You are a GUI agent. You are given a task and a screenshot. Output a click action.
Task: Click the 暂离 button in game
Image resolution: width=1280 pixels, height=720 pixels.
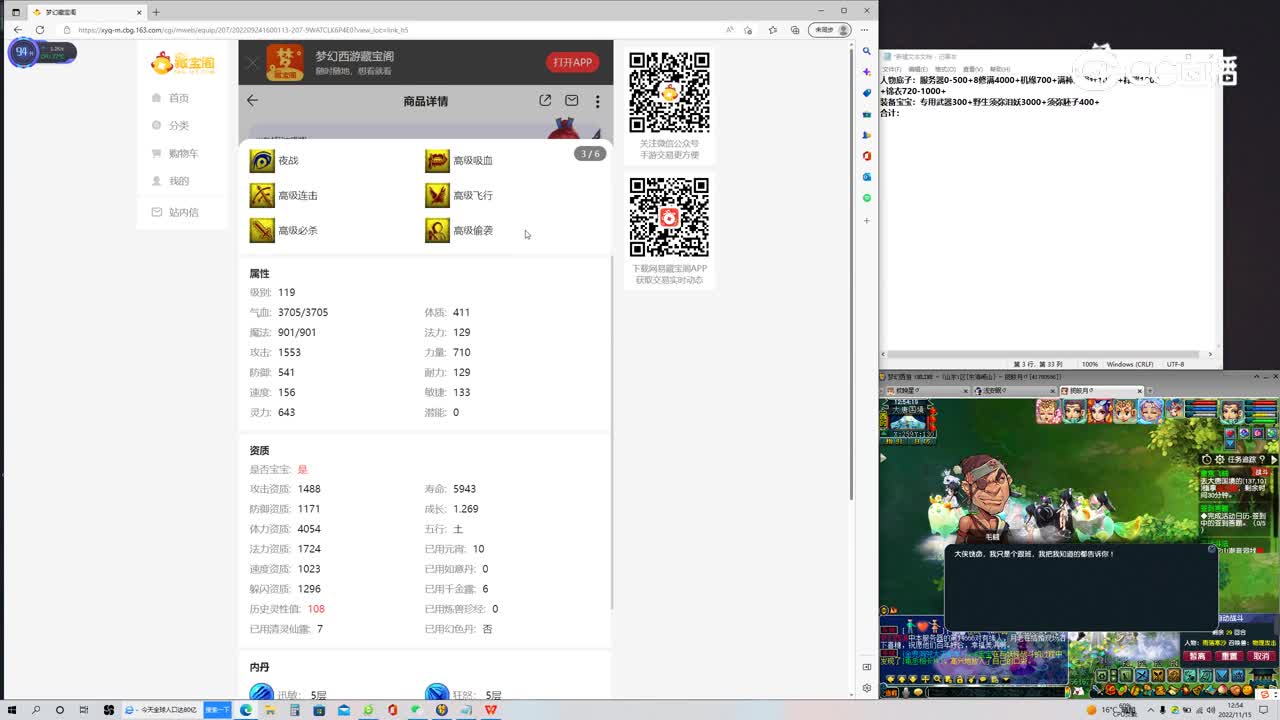click(x=1197, y=657)
